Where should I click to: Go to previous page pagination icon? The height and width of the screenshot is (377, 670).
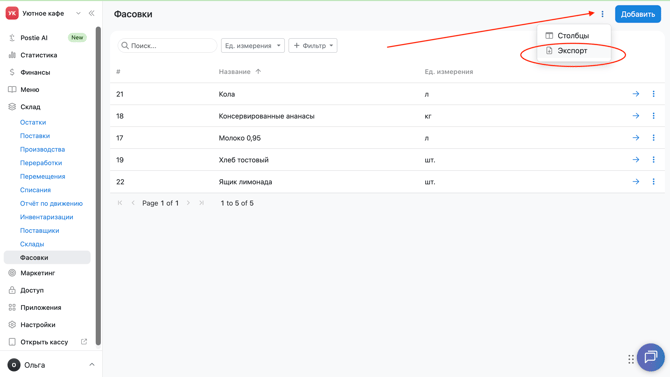pos(133,203)
